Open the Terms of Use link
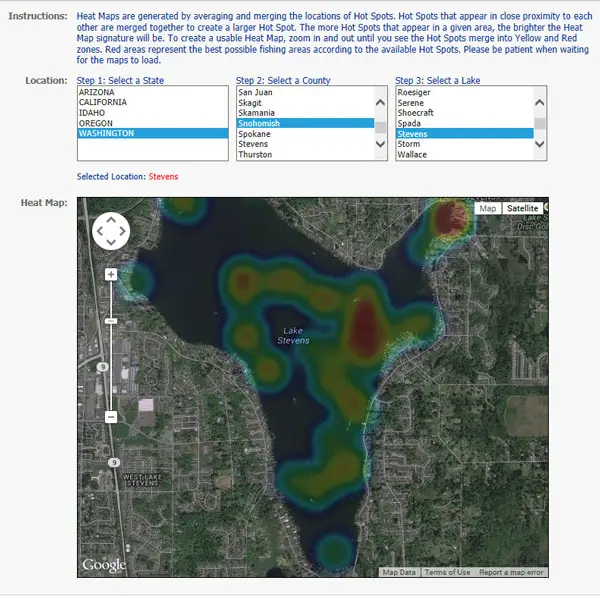 click(447, 572)
